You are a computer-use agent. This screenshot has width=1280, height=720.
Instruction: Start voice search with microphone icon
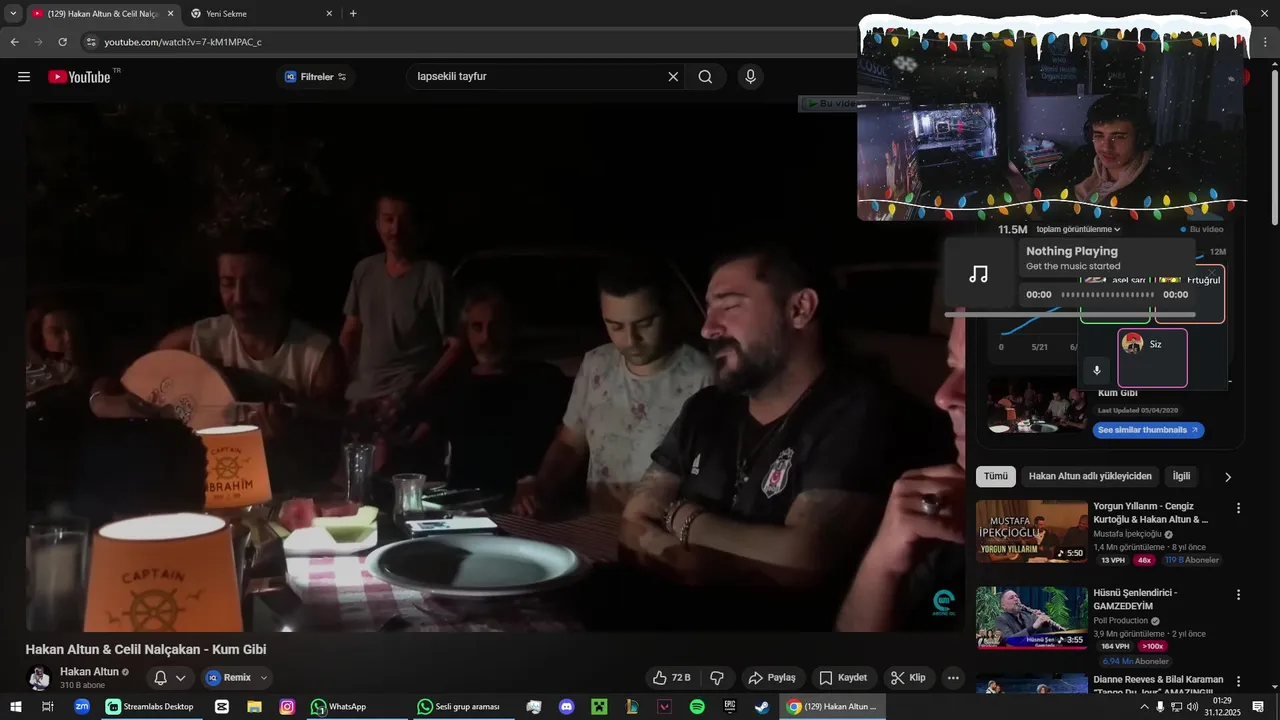750,77
